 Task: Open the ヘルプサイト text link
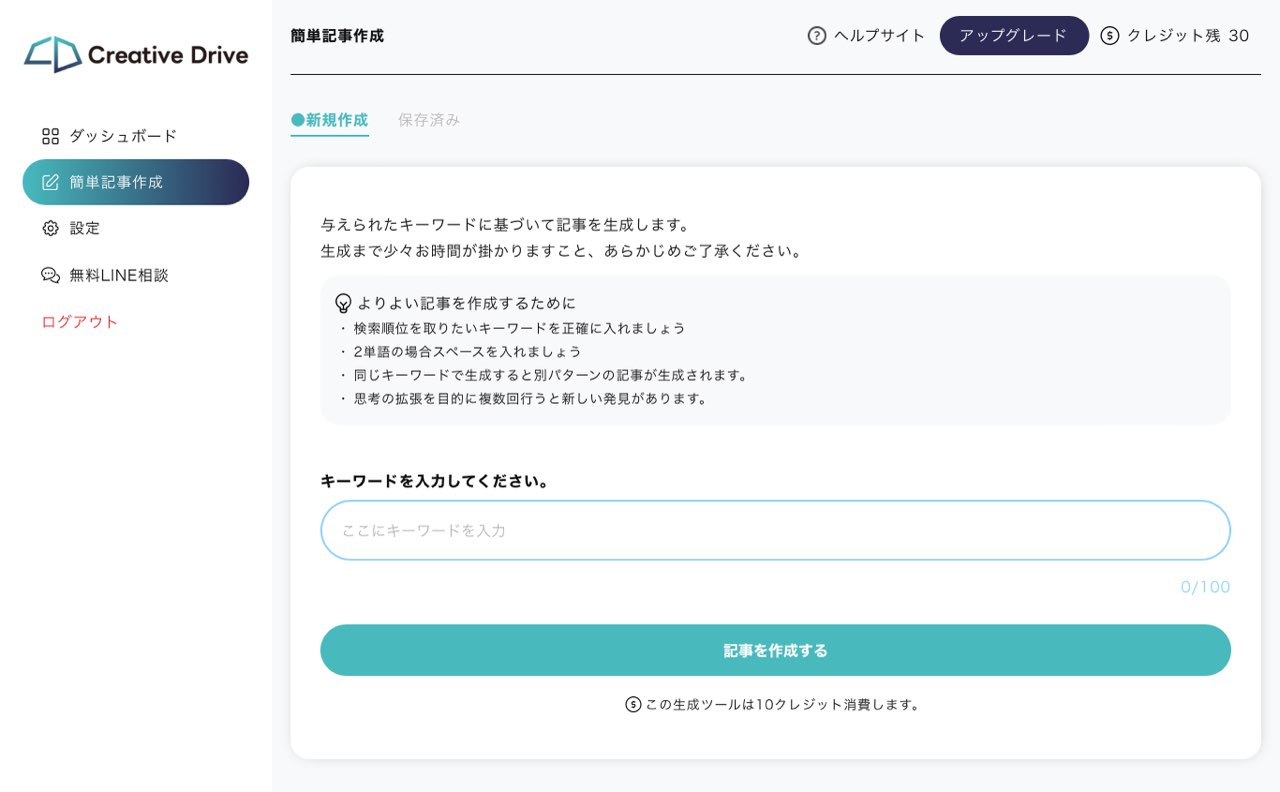pyautogui.click(x=880, y=36)
